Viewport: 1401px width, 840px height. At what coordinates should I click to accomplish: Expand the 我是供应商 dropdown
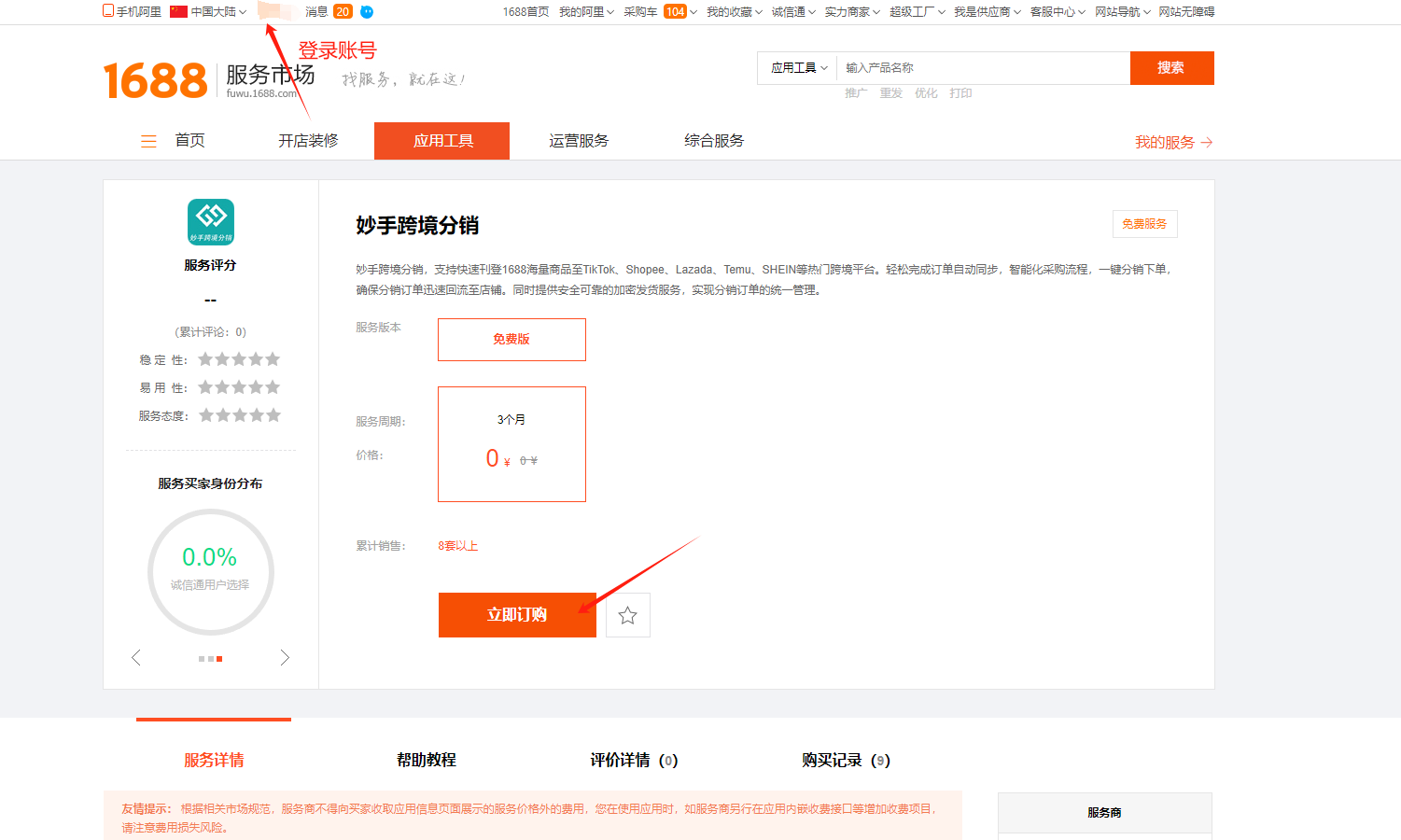click(x=987, y=11)
